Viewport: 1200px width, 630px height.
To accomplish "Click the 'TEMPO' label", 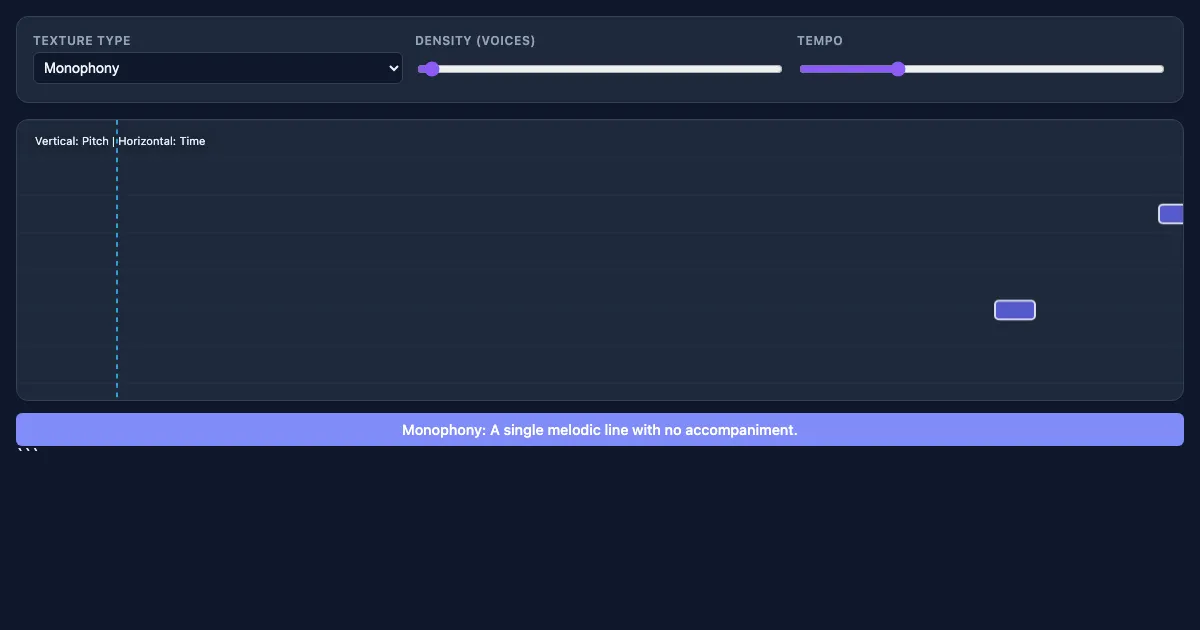I will point(820,41).
